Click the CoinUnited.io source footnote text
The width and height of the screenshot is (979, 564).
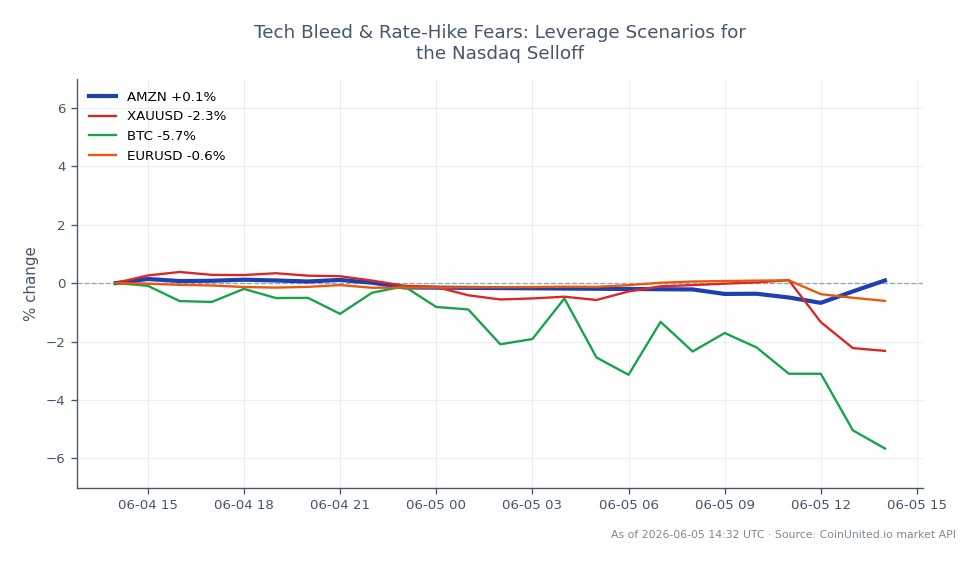783,534
